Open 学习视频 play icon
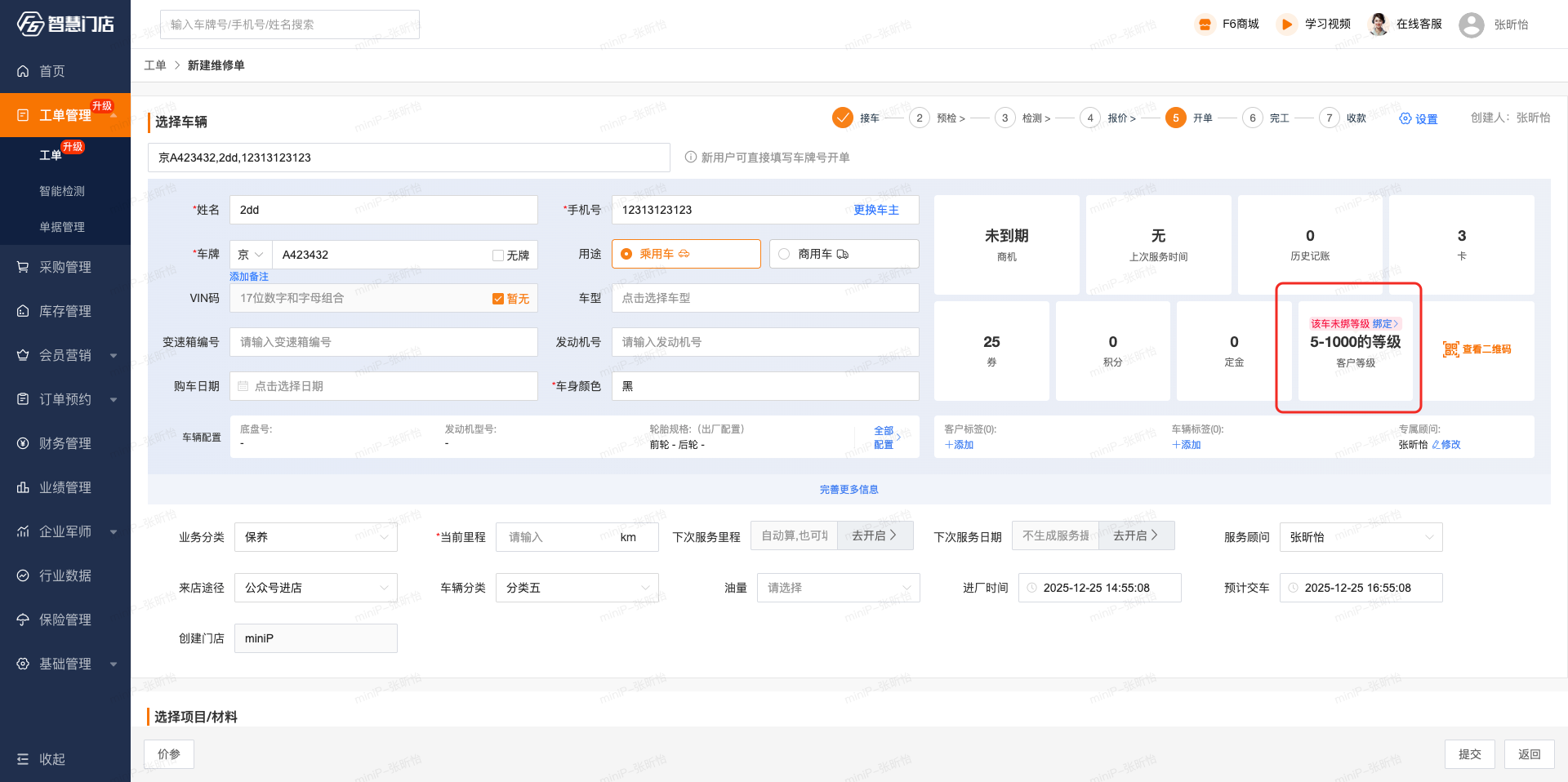Image resolution: width=1568 pixels, height=782 pixels. tap(1286, 24)
